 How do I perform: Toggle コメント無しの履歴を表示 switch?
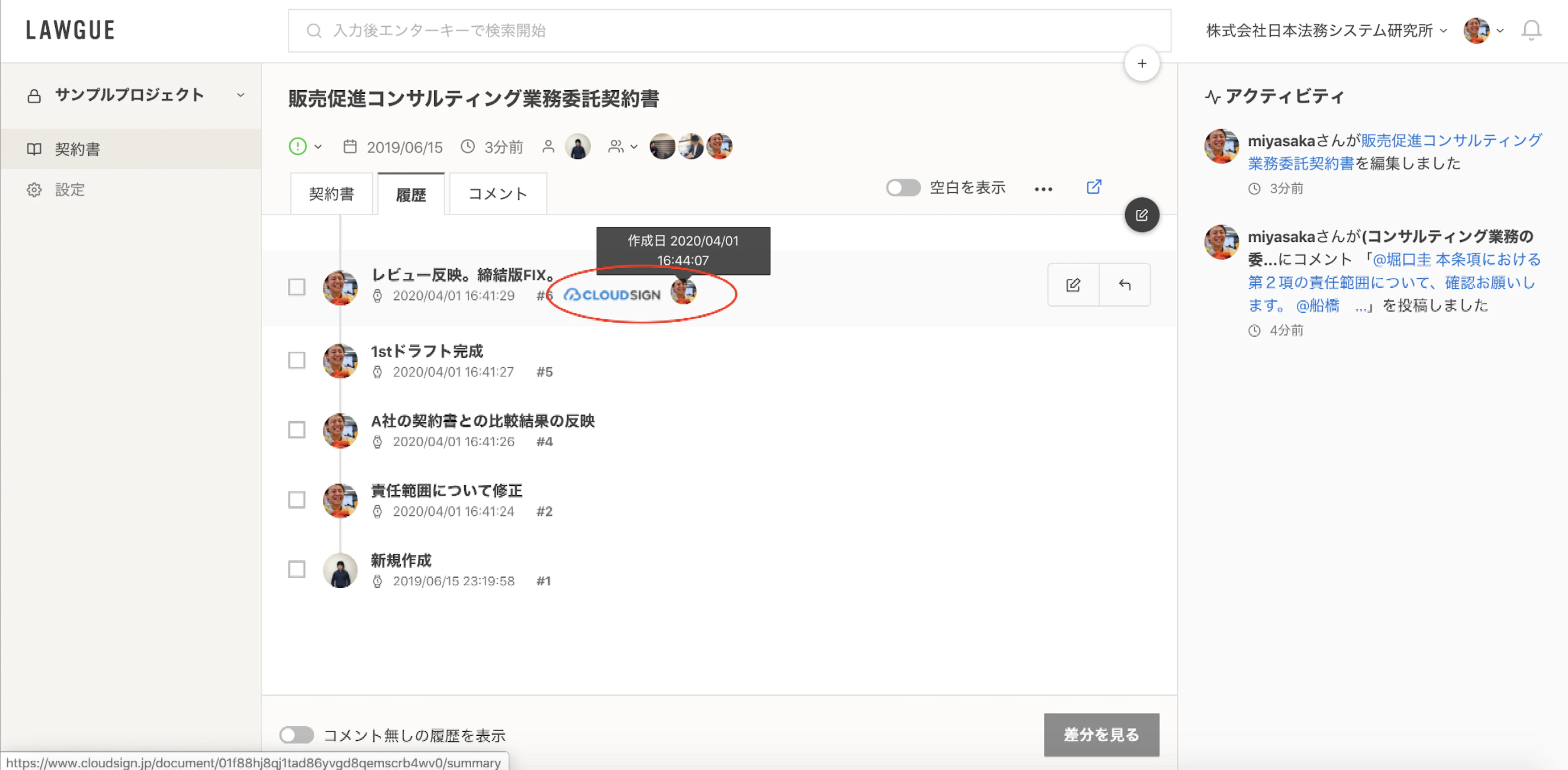coord(297,735)
